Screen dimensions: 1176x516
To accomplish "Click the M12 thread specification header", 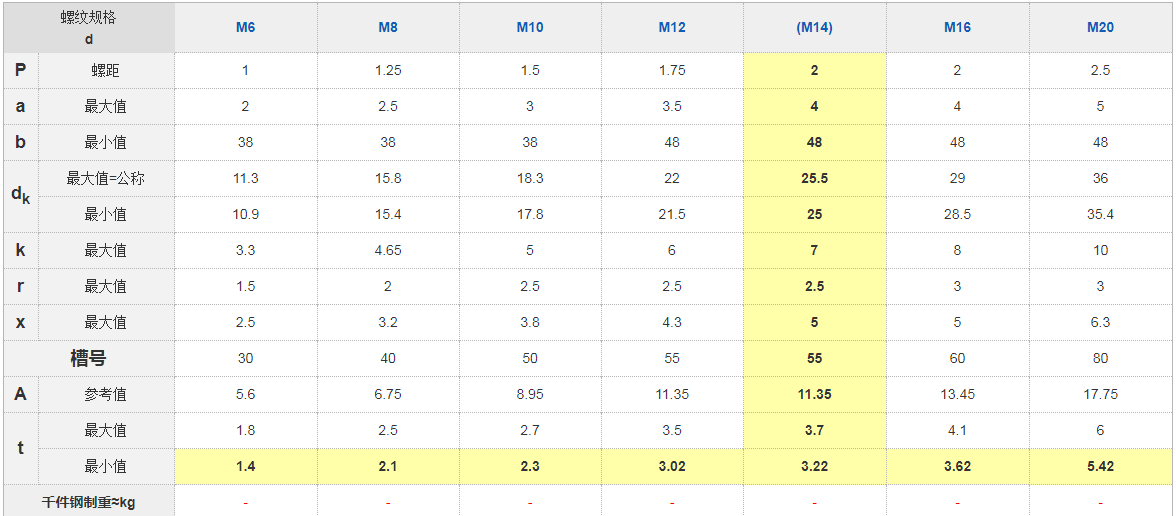I will (672, 27).
